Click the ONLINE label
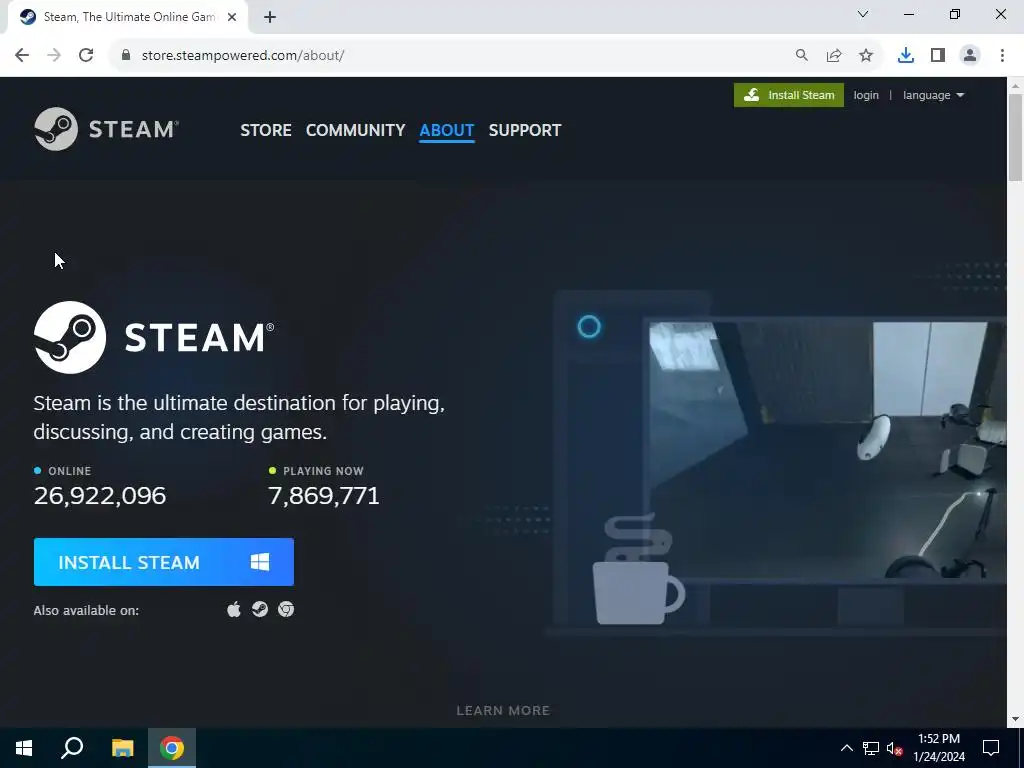The height and width of the screenshot is (768, 1024). click(70, 471)
